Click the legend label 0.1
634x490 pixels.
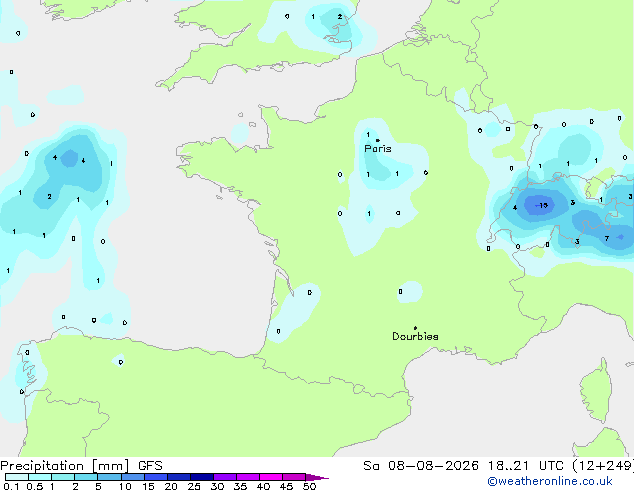[11, 486]
